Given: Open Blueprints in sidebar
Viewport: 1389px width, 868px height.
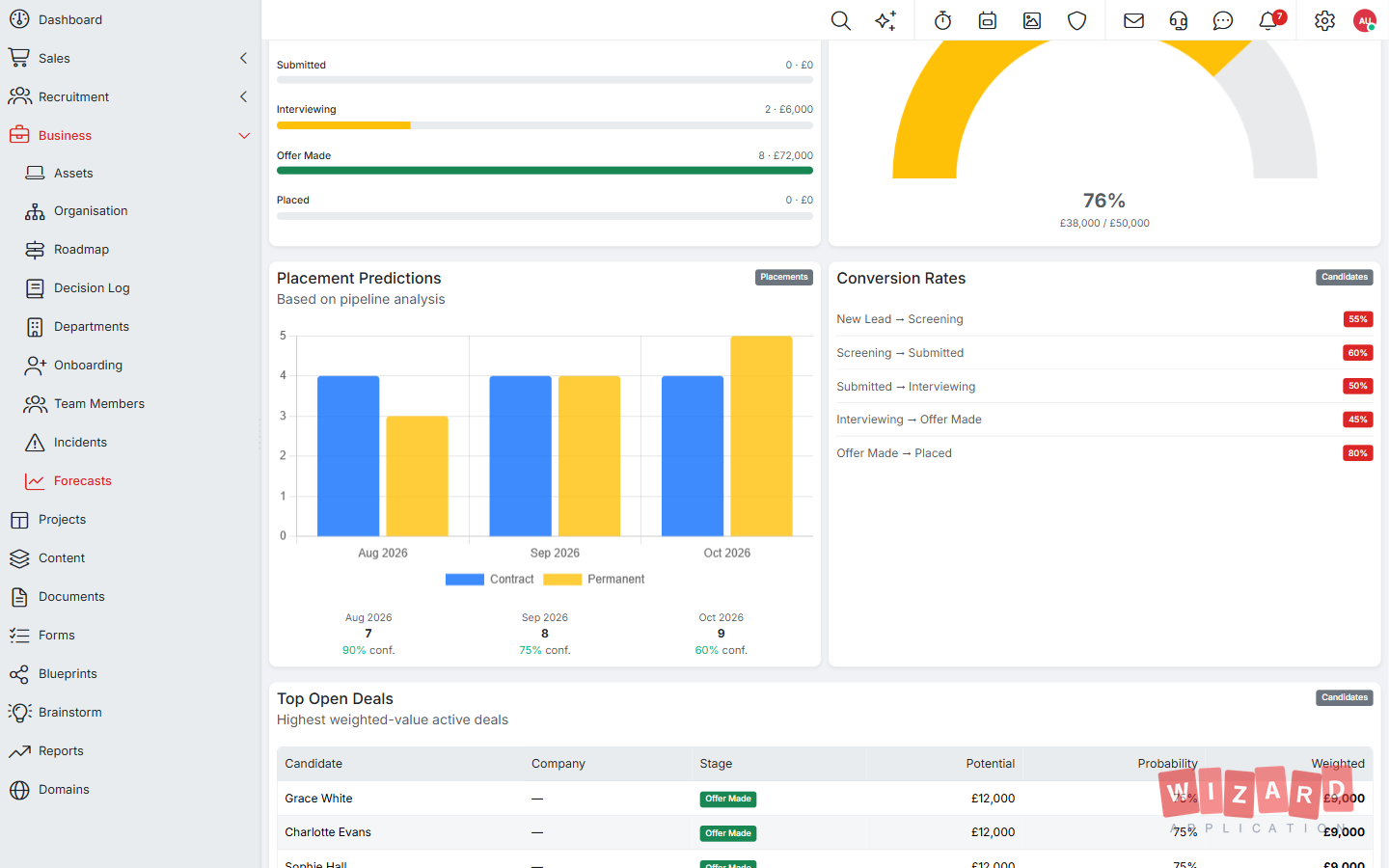Looking at the screenshot, I should click(x=68, y=674).
